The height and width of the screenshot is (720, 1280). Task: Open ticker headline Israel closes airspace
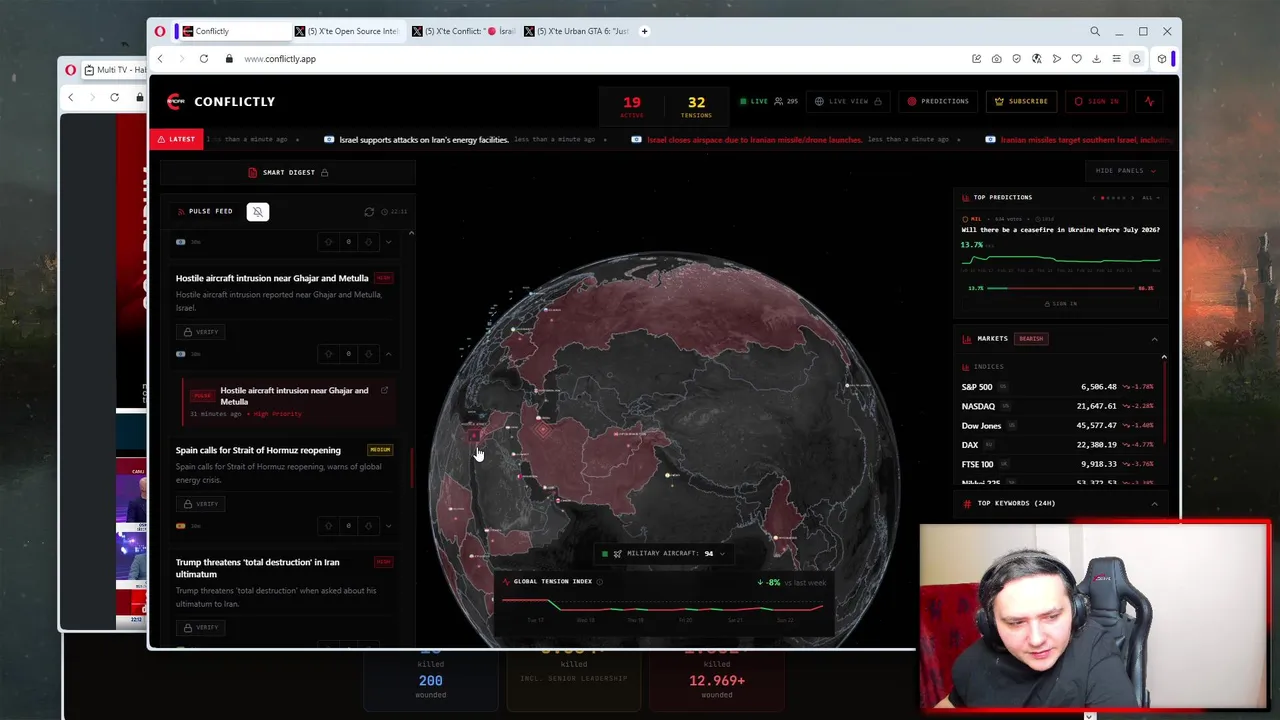(754, 140)
